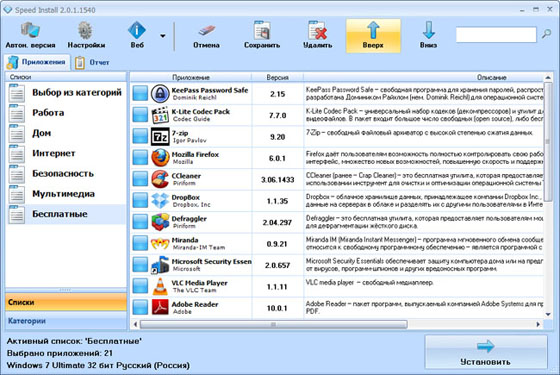The image size is (560, 375).
Task: Click horizontal scrollbar right arrow
Action: click(x=538, y=324)
